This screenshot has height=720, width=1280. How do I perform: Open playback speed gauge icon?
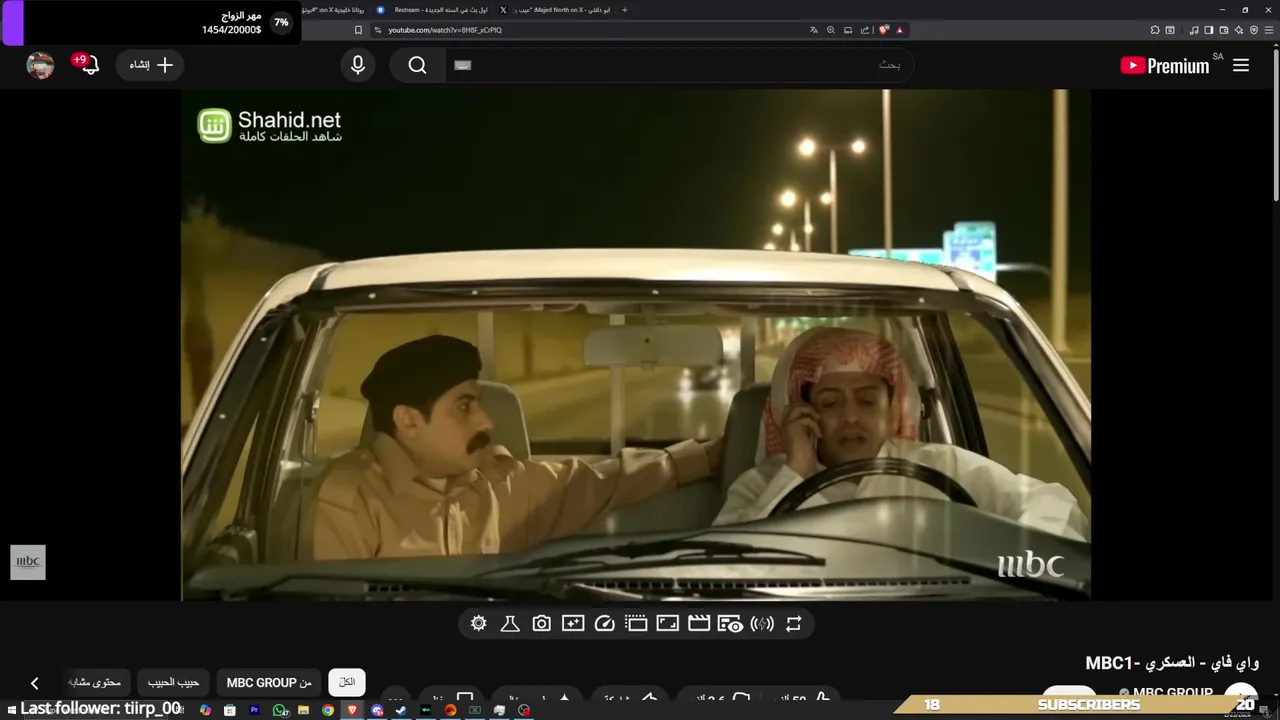pyautogui.click(x=604, y=624)
